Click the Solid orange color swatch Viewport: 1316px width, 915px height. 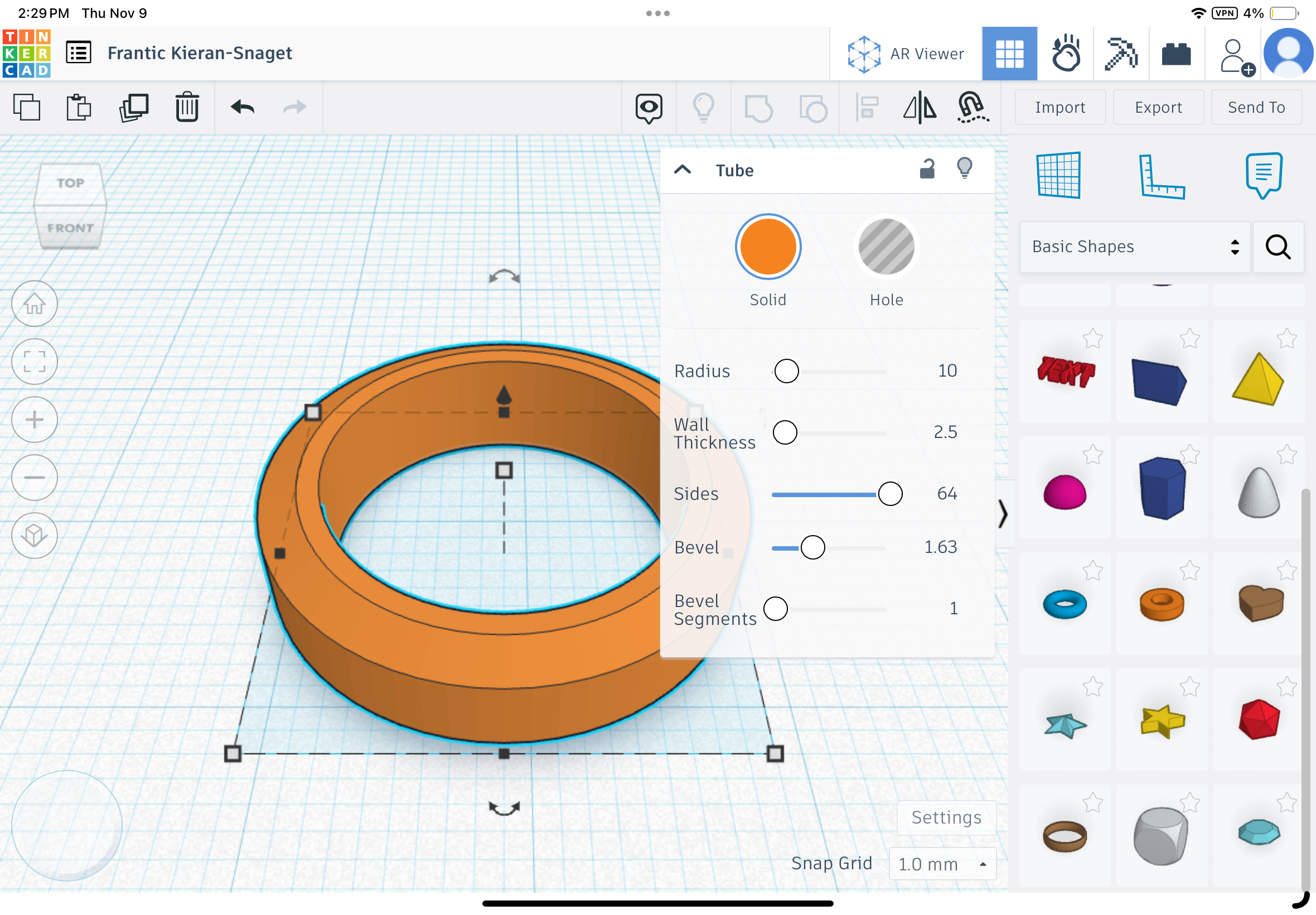click(768, 247)
